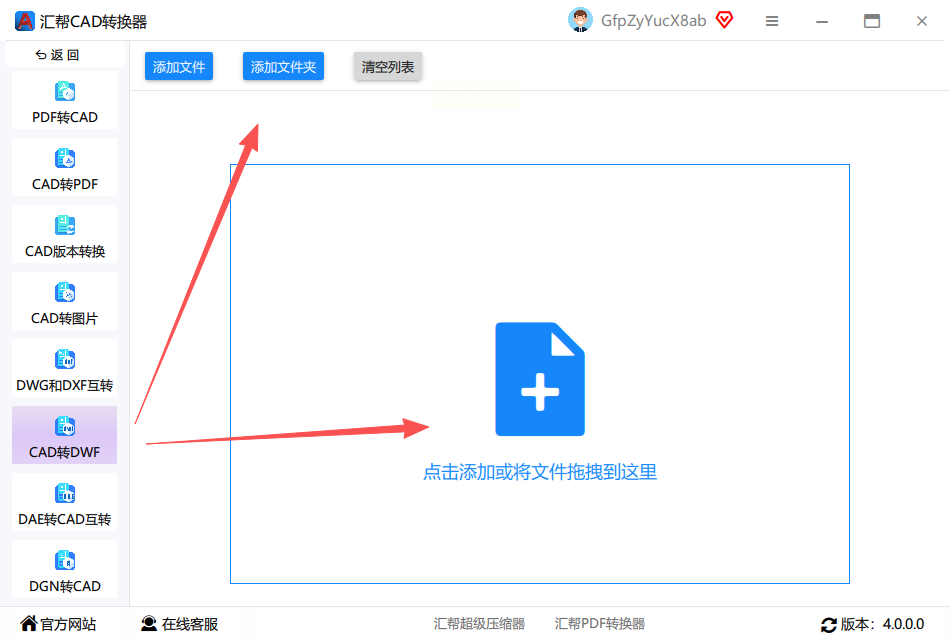Check for updates via version refresh icon
This screenshot has width=950, height=640.
[829, 624]
